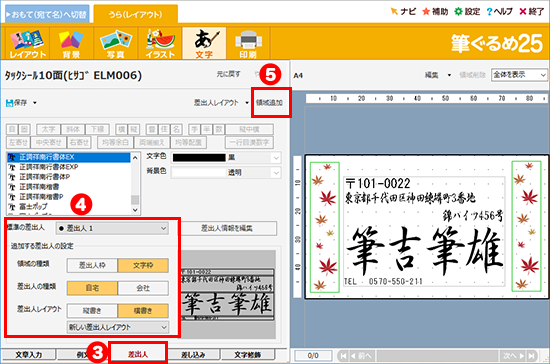Open the レイアウト layout tool
The width and height of the screenshot is (550, 364).
(27, 43)
